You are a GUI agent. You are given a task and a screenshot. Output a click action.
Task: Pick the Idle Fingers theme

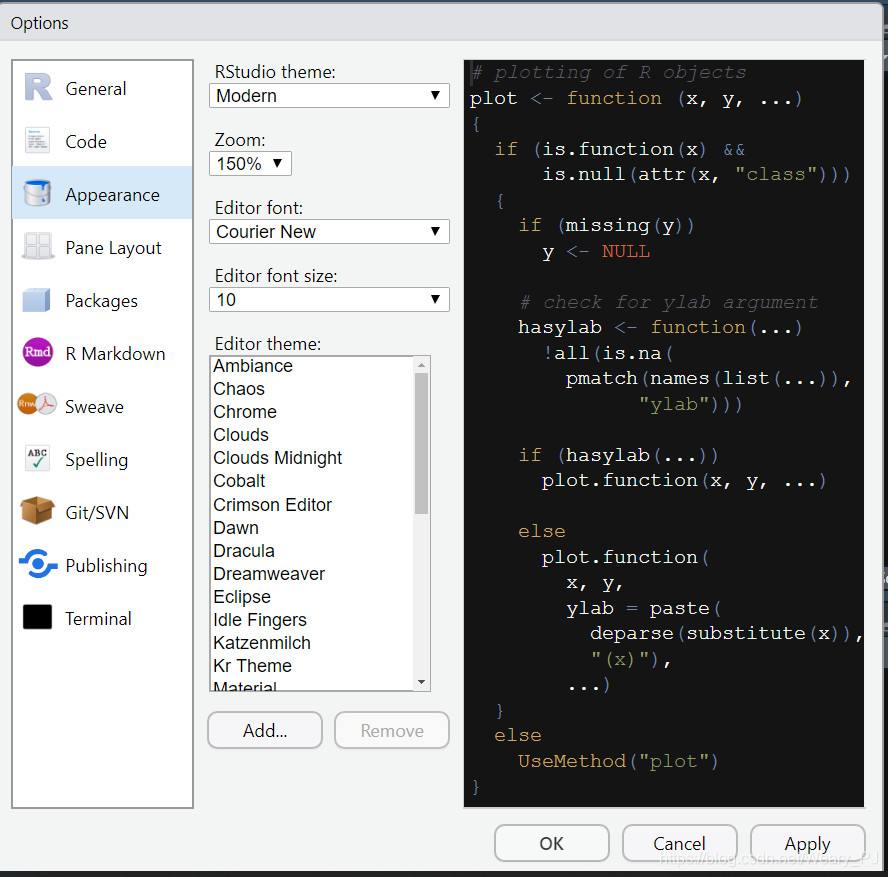(x=312, y=620)
